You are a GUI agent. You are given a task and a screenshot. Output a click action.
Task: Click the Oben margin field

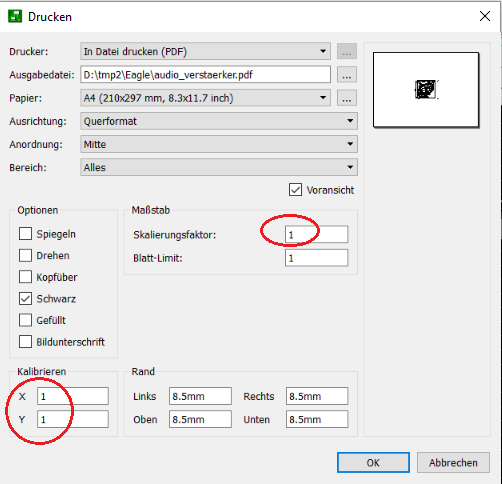[x=200, y=419]
